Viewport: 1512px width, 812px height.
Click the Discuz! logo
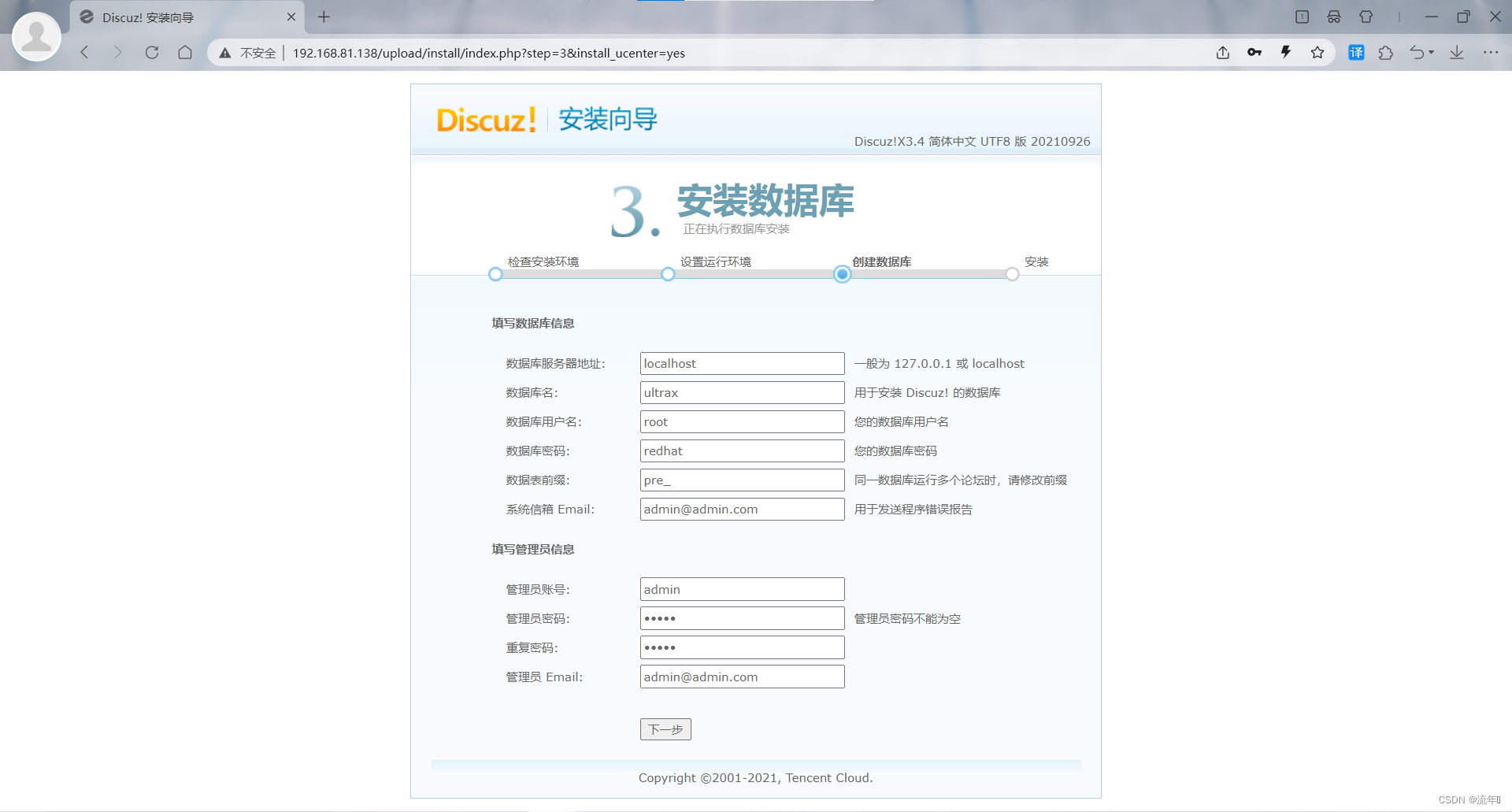click(487, 120)
